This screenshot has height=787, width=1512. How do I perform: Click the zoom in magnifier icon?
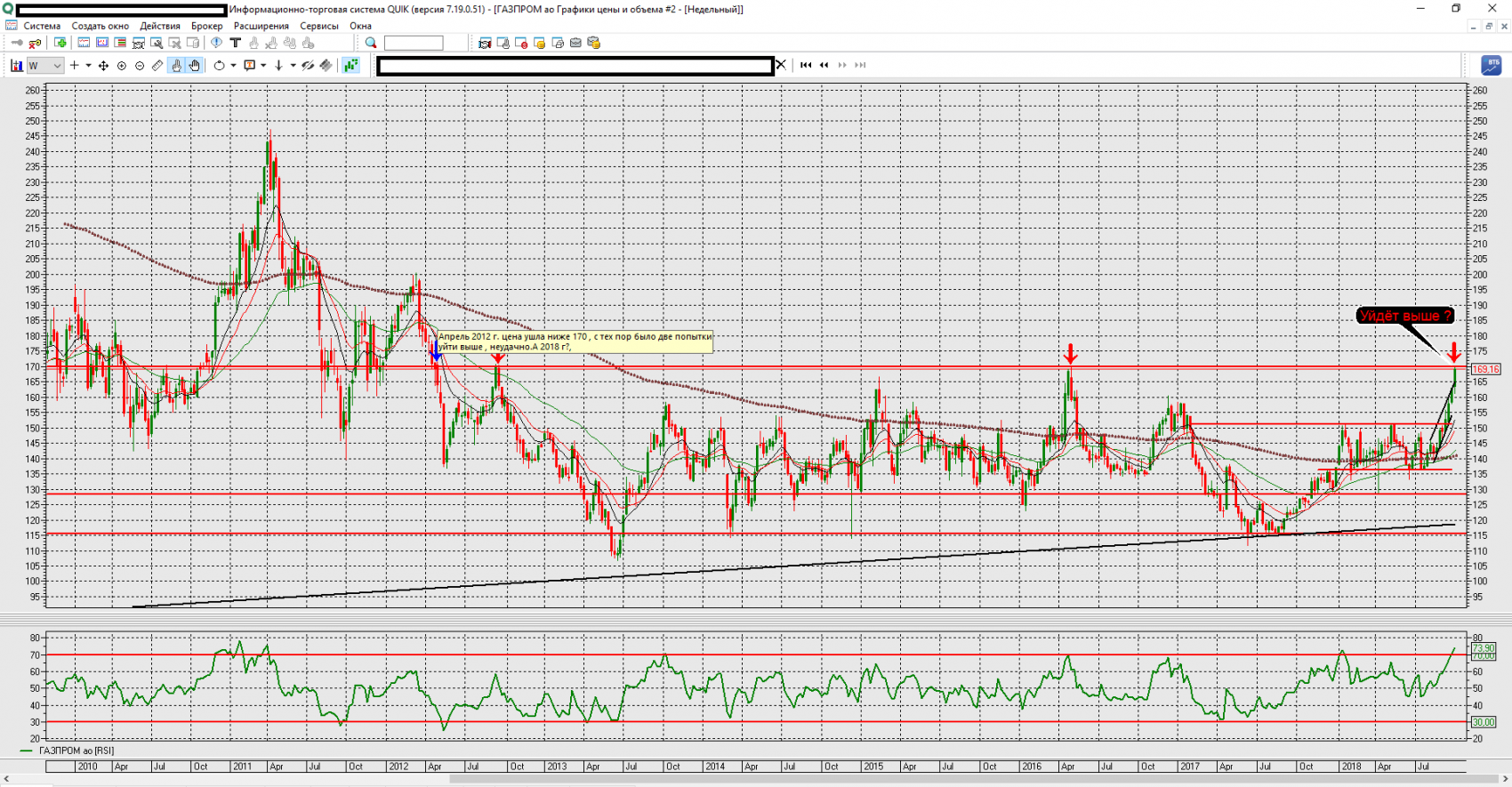point(122,66)
